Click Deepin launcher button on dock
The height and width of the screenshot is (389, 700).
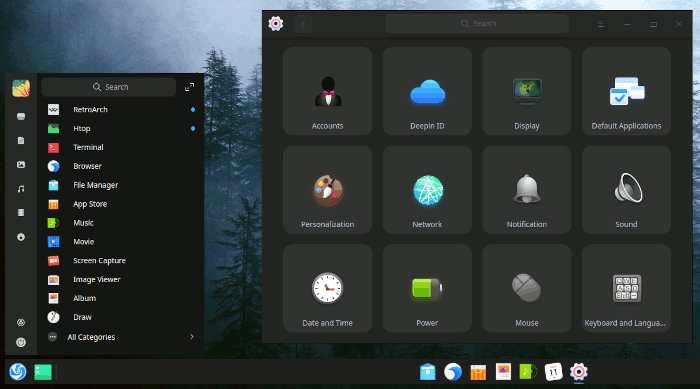18,372
